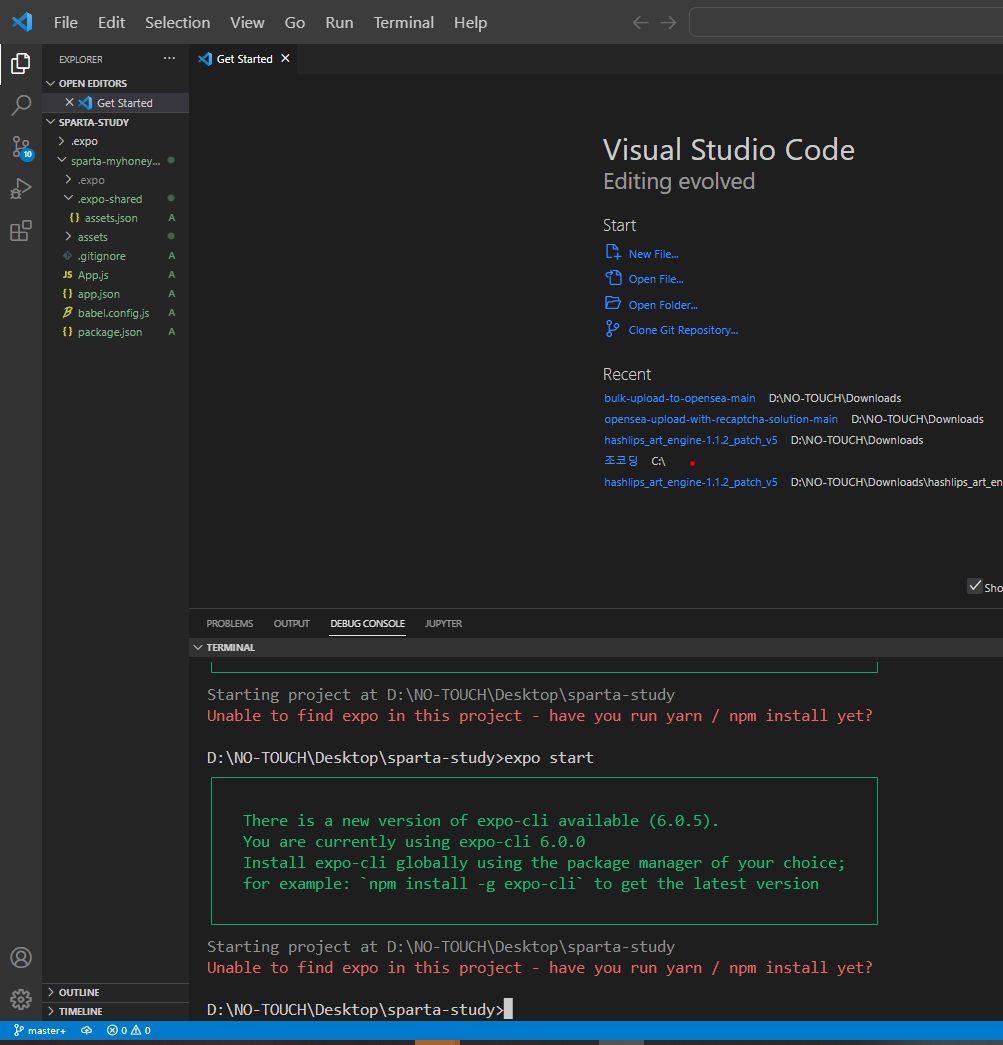Open the Go menu
The width and height of the screenshot is (1003, 1045).
pyautogui.click(x=295, y=23)
